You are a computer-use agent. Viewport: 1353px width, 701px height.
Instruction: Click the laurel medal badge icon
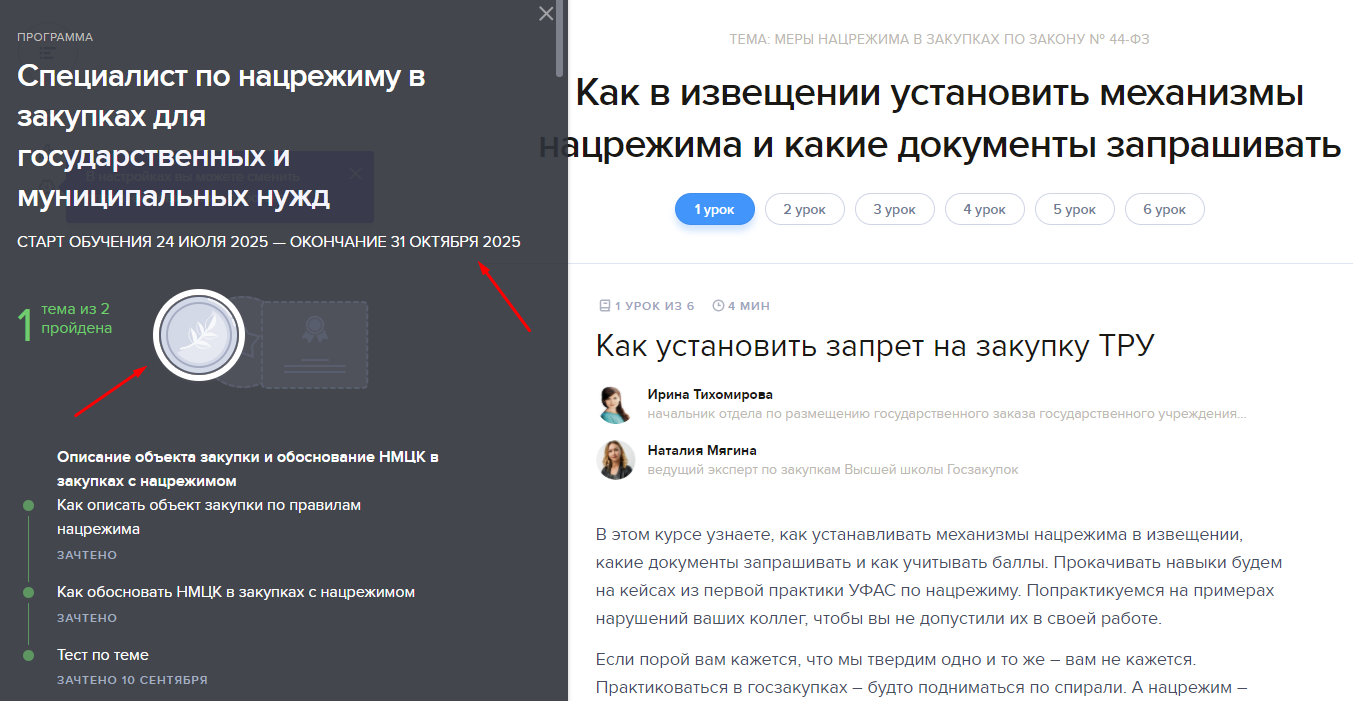click(199, 335)
